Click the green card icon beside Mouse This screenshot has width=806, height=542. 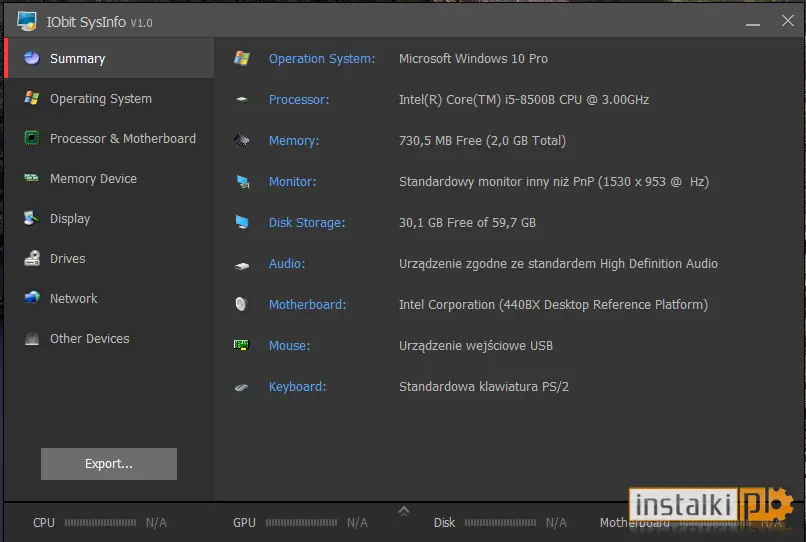pyautogui.click(x=242, y=345)
